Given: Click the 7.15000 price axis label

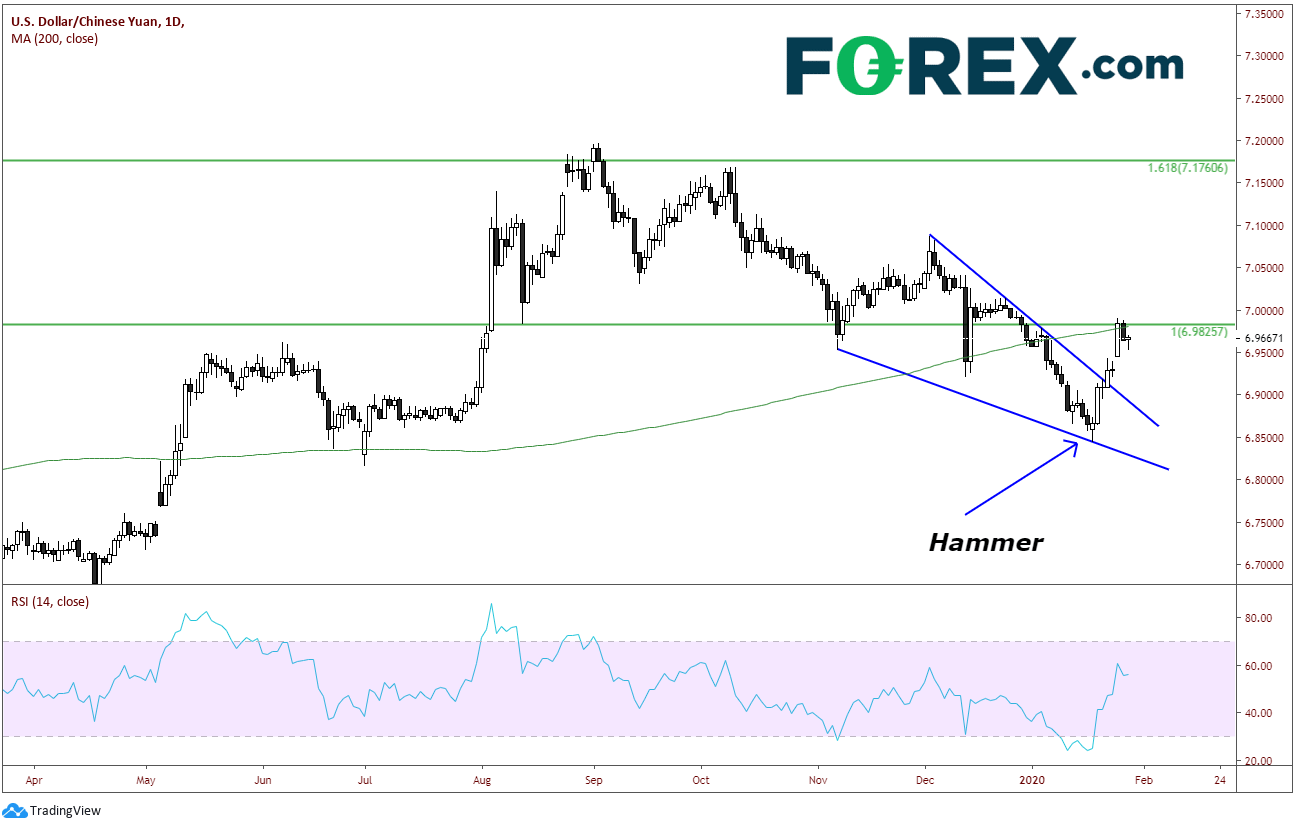Looking at the screenshot, I should tap(1263, 183).
